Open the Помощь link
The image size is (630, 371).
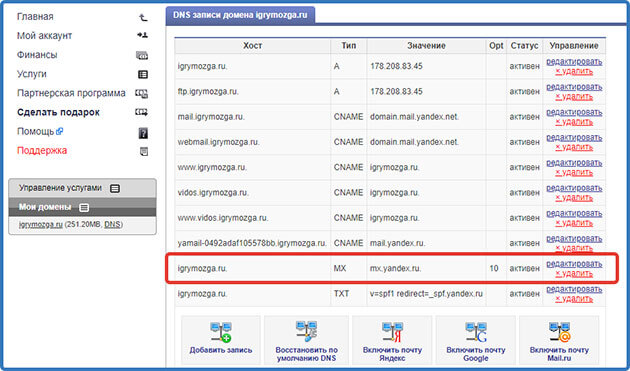coord(35,131)
